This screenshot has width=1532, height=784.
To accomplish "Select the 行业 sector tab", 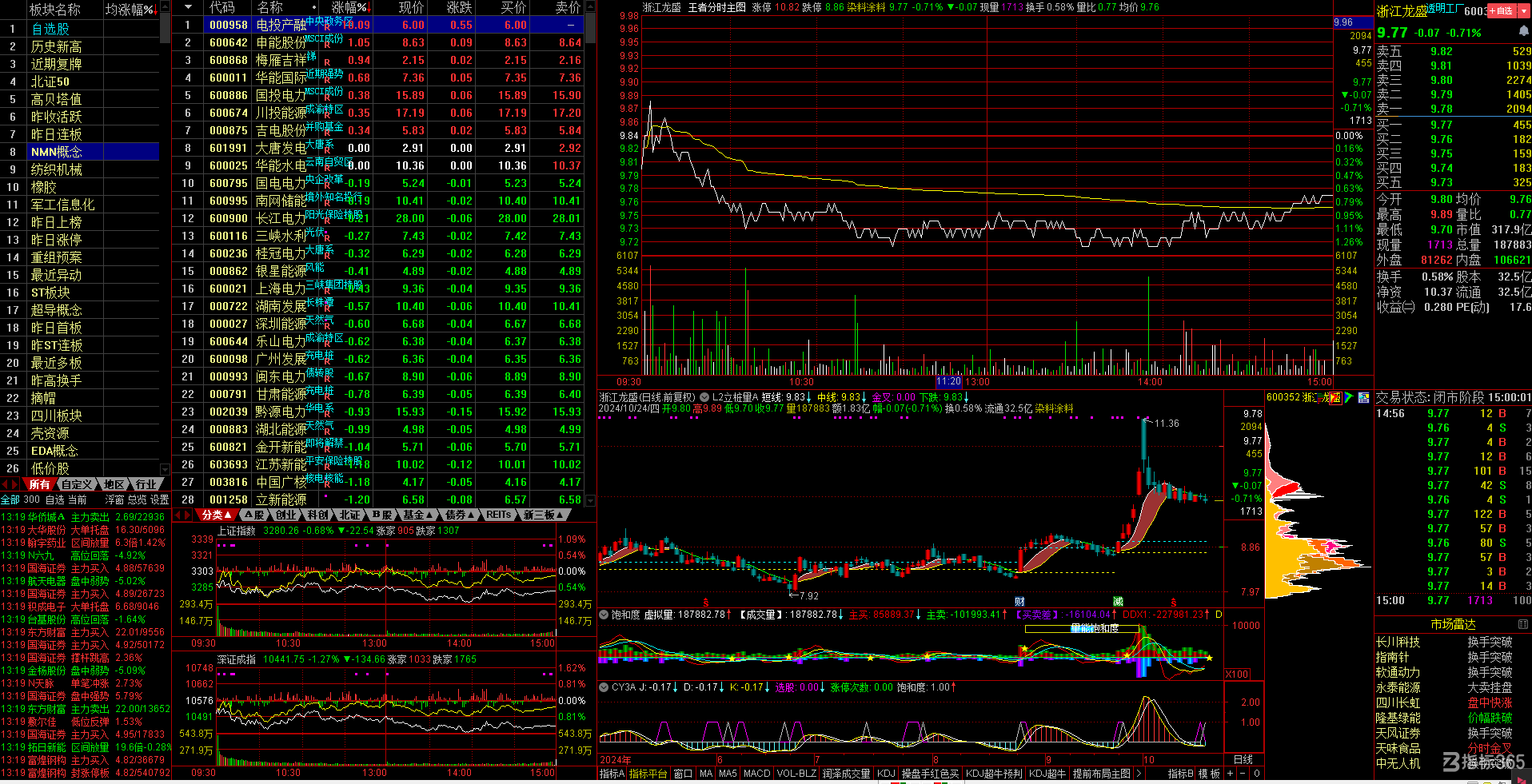I will pyautogui.click(x=146, y=484).
